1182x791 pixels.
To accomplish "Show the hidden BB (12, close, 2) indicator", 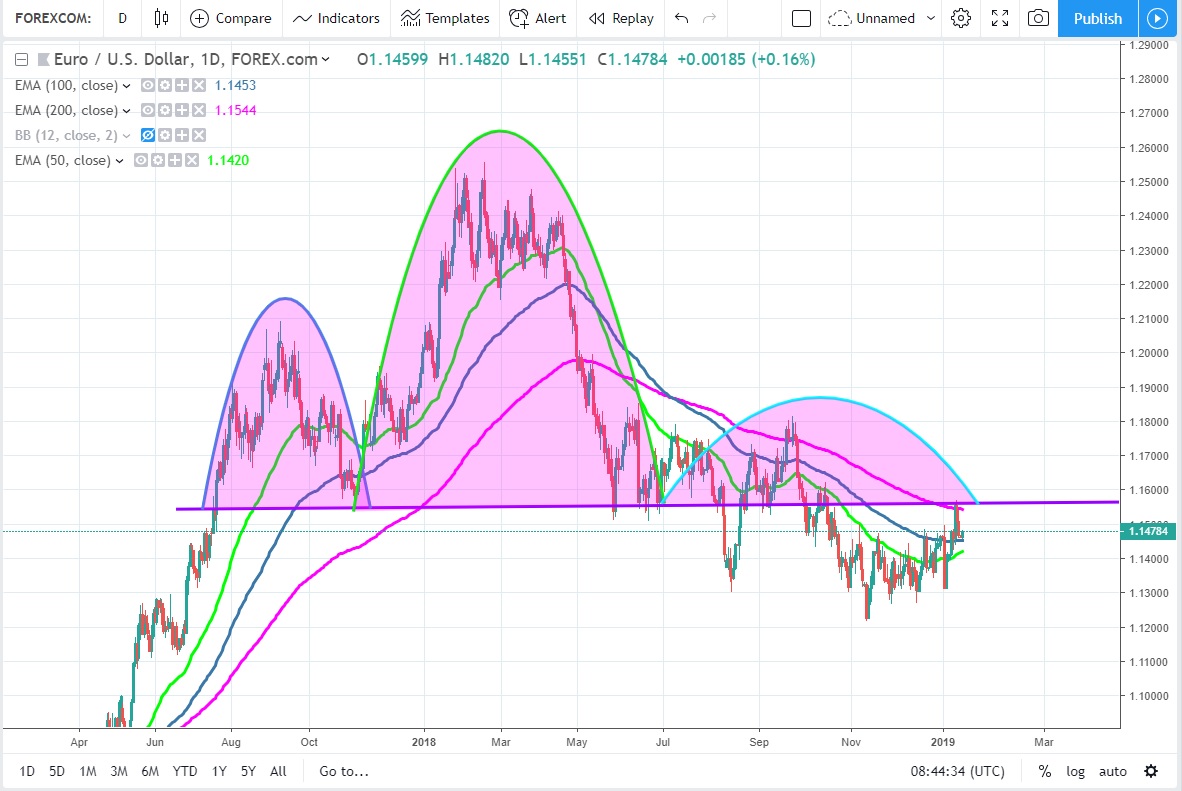I will coord(148,135).
